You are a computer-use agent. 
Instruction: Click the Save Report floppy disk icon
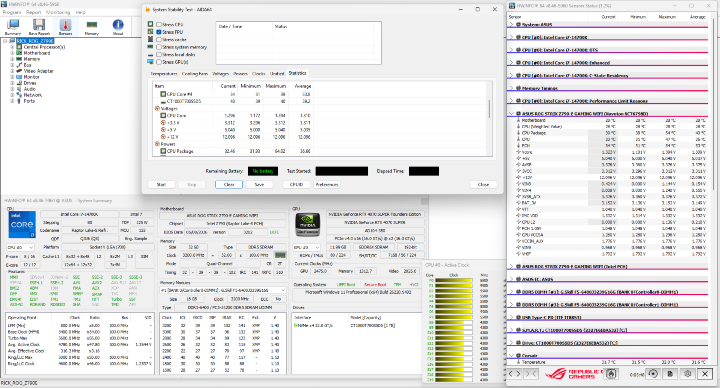point(39,27)
